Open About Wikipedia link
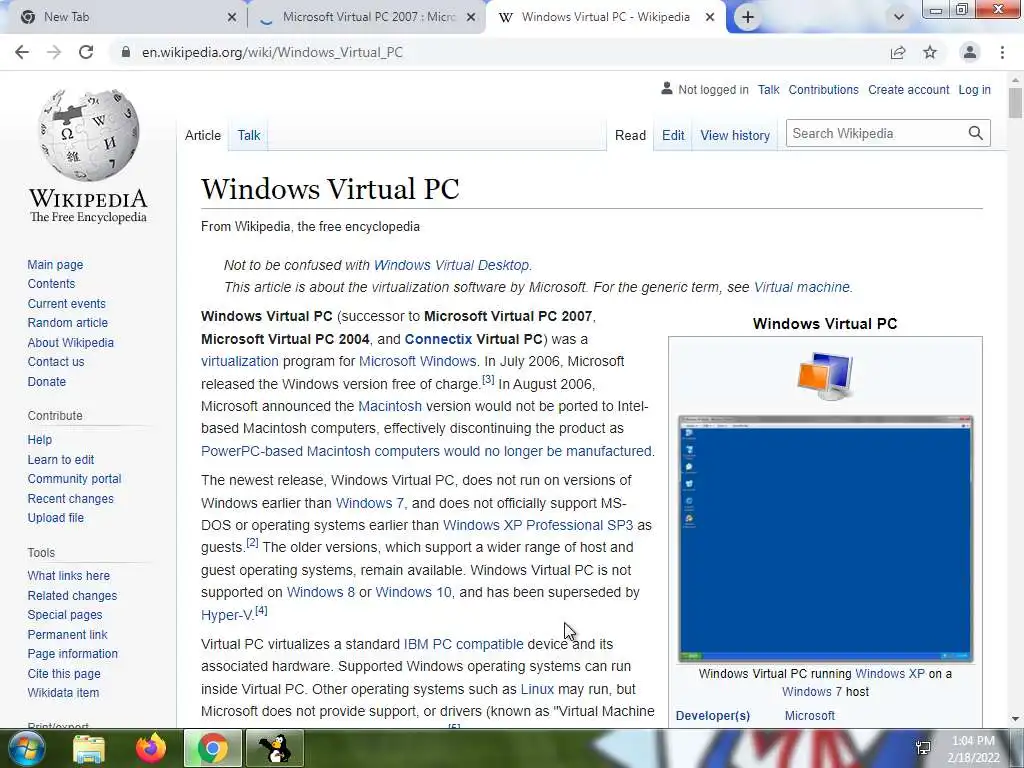This screenshot has width=1024, height=768. coord(71,342)
